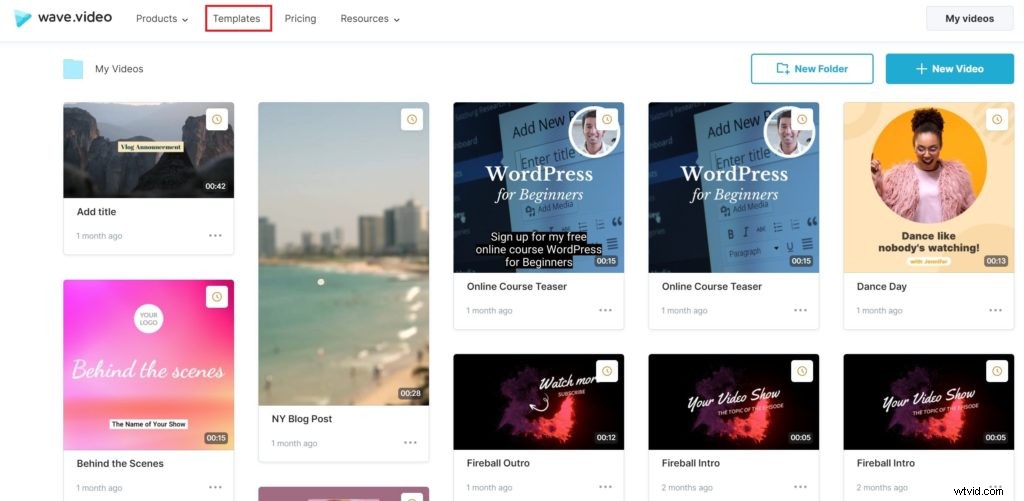This screenshot has width=1024, height=501.
Task: Open the Products dropdown menu
Action: click(x=162, y=19)
